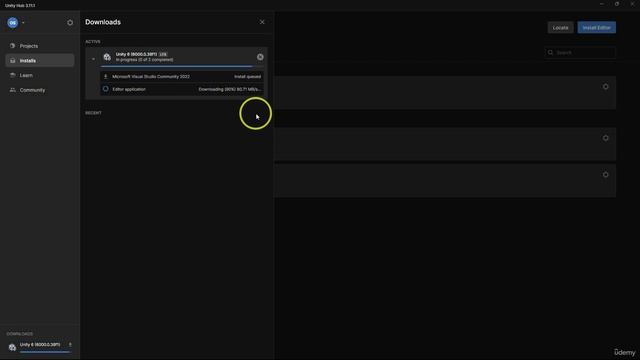Click the In progress 0 of 2 completed text

pyautogui.click(x=144, y=60)
